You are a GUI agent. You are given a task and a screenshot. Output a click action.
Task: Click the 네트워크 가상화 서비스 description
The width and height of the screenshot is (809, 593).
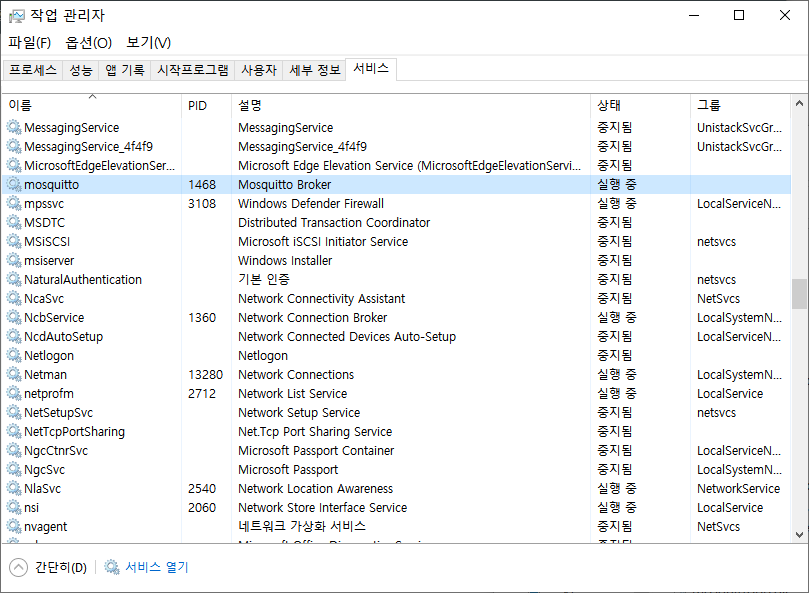(302, 526)
